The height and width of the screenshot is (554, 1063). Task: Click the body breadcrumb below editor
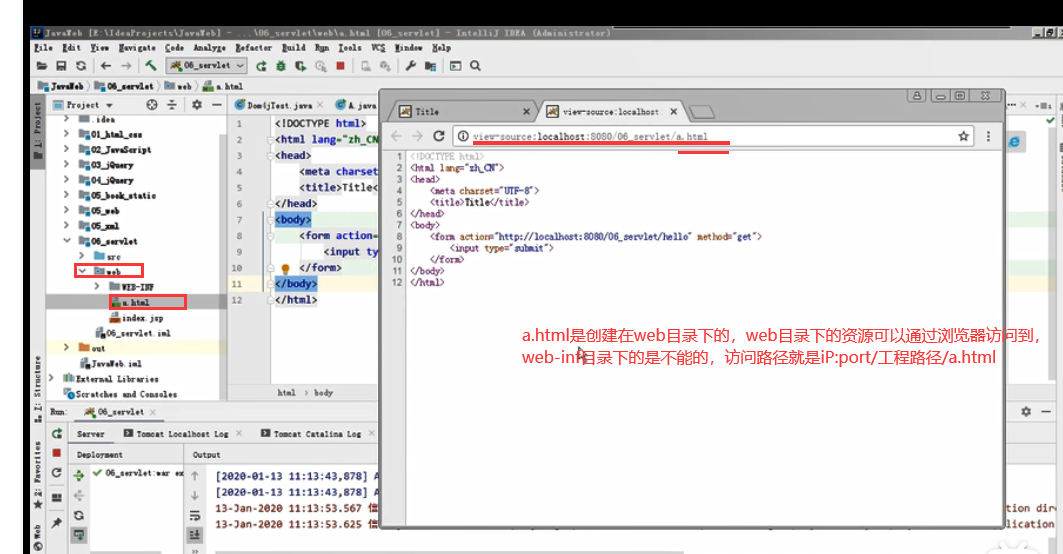click(x=323, y=393)
